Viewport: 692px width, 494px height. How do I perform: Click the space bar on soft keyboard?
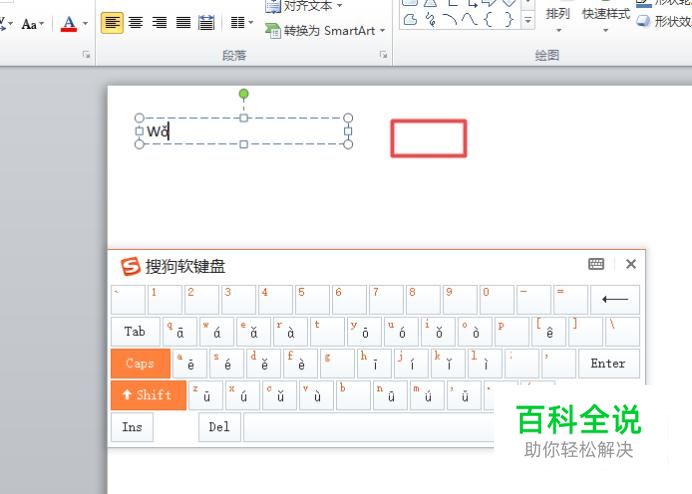pos(369,427)
